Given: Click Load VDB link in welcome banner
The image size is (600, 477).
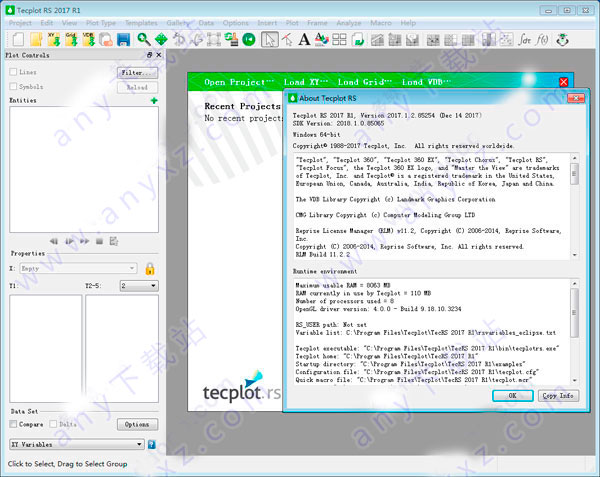Looking at the screenshot, I should pyautogui.click(x=426, y=82).
